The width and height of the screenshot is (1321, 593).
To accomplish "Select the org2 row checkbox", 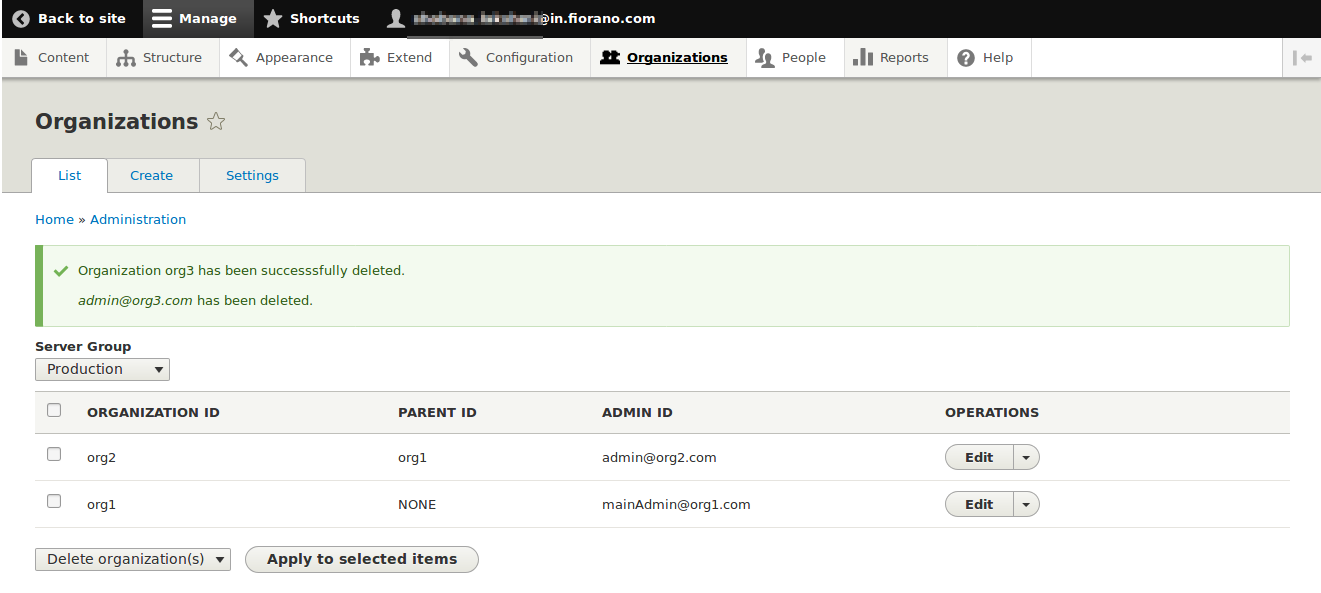I will click(54, 455).
